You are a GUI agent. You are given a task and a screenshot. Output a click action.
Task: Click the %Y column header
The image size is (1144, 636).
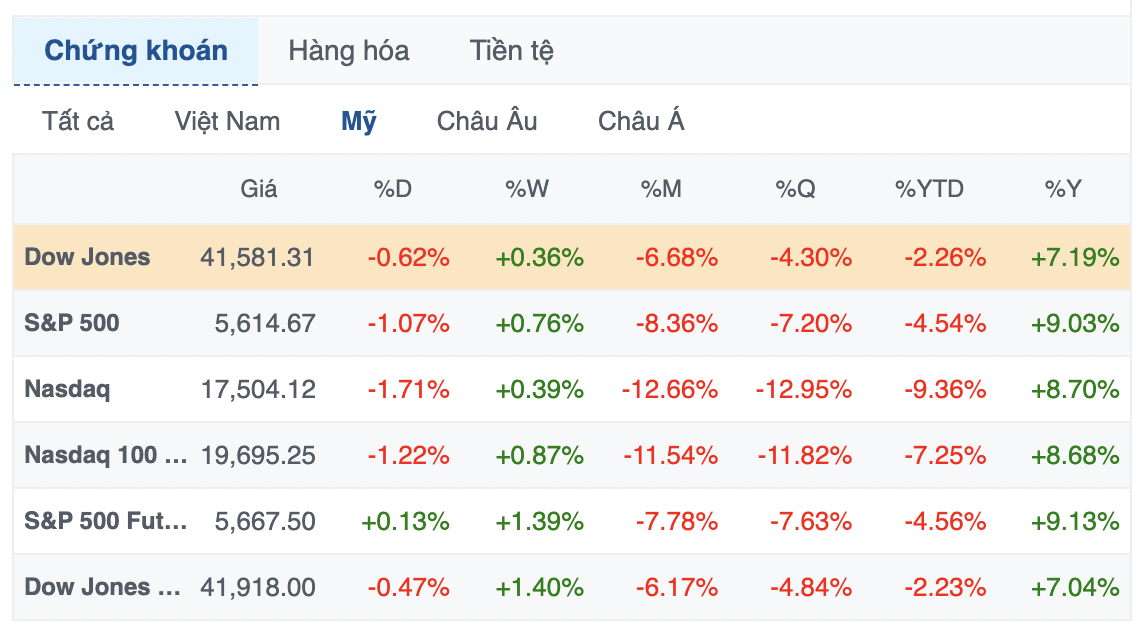1063,189
